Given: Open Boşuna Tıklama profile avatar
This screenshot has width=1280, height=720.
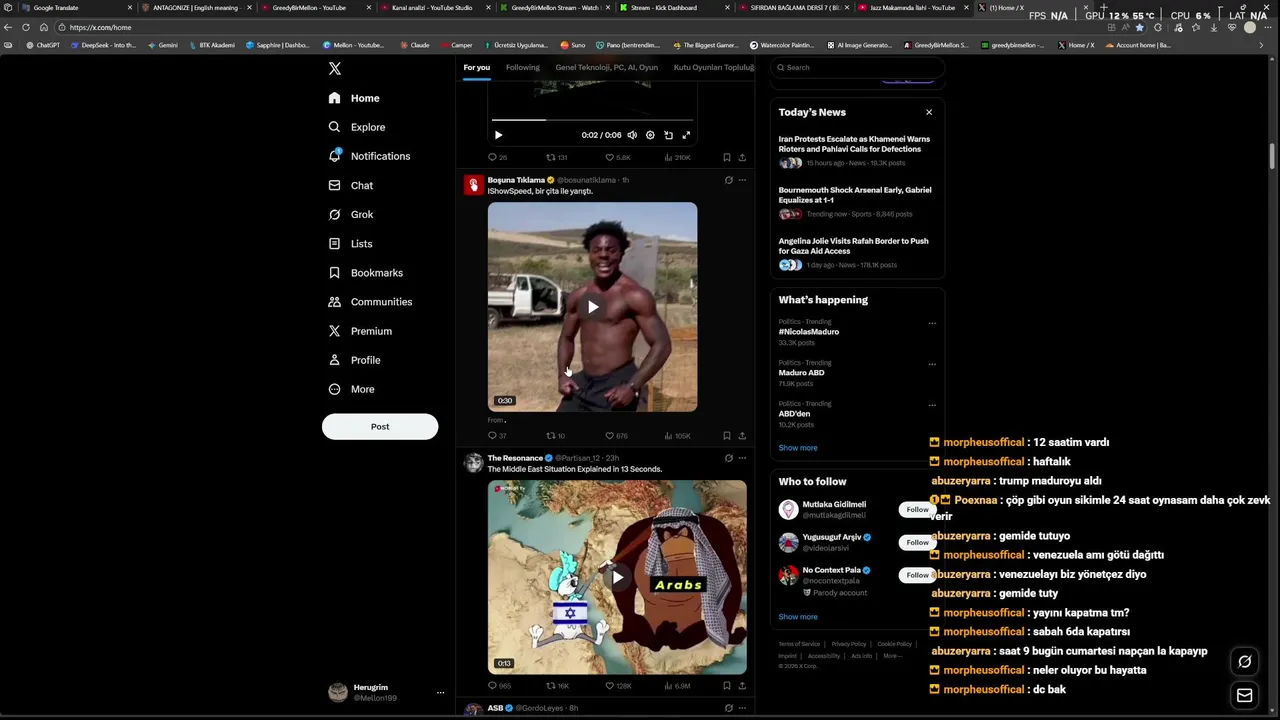Looking at the screenshot, I should tap(473, 185).
